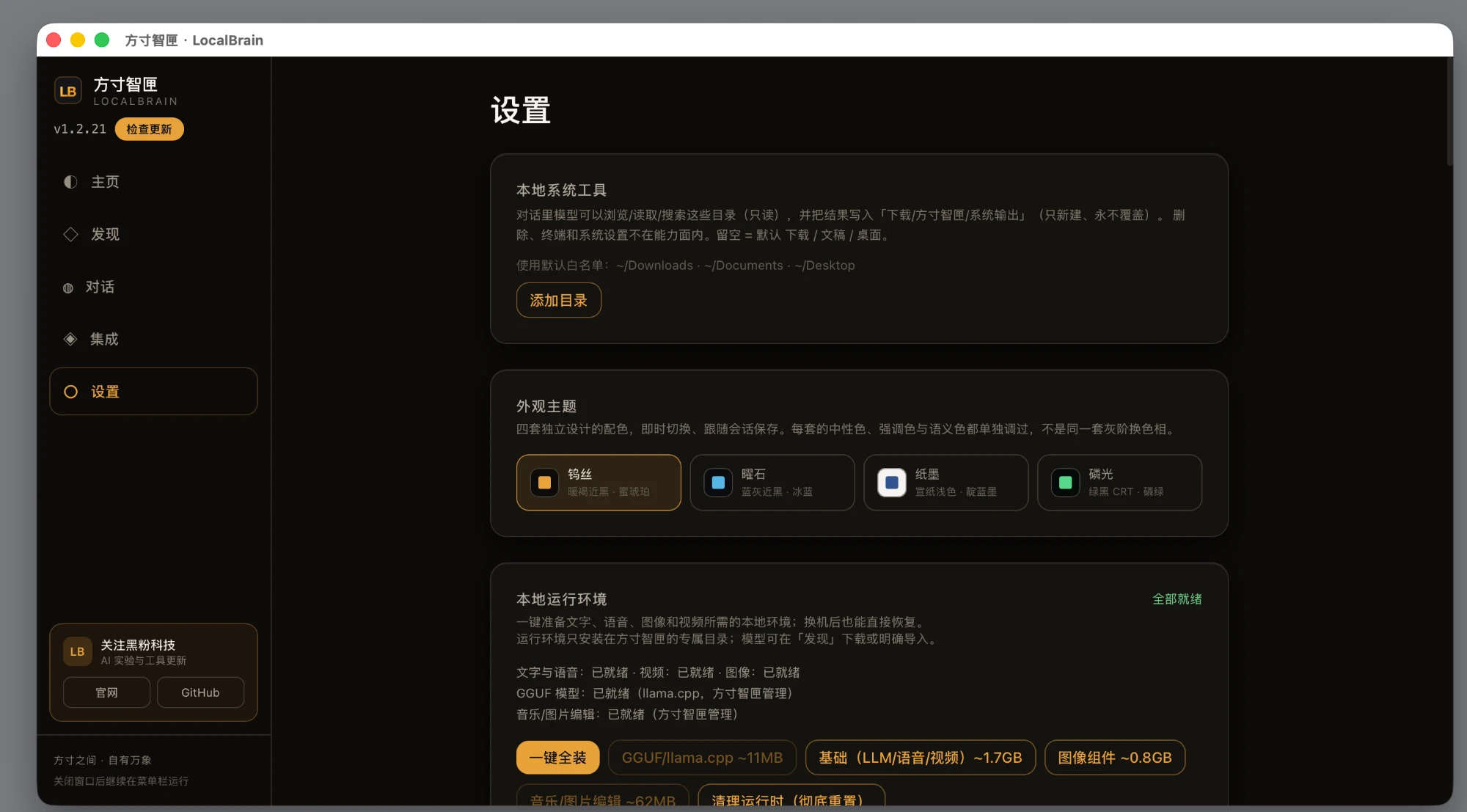
Task: Click the small globe icon beside 对话
Action: pos(68,288)
